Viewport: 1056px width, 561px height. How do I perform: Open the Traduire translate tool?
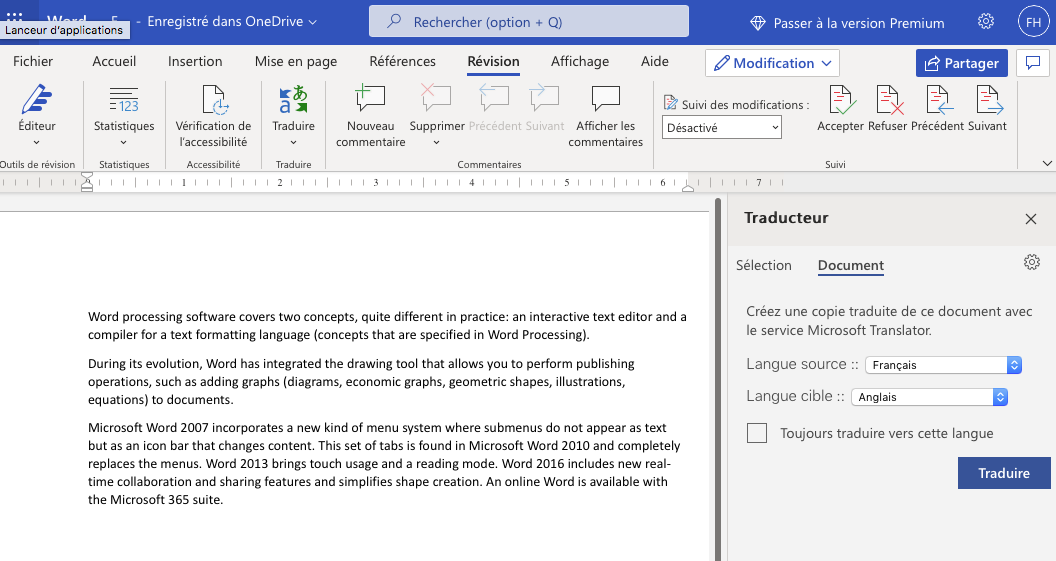[x=294, y=114]
